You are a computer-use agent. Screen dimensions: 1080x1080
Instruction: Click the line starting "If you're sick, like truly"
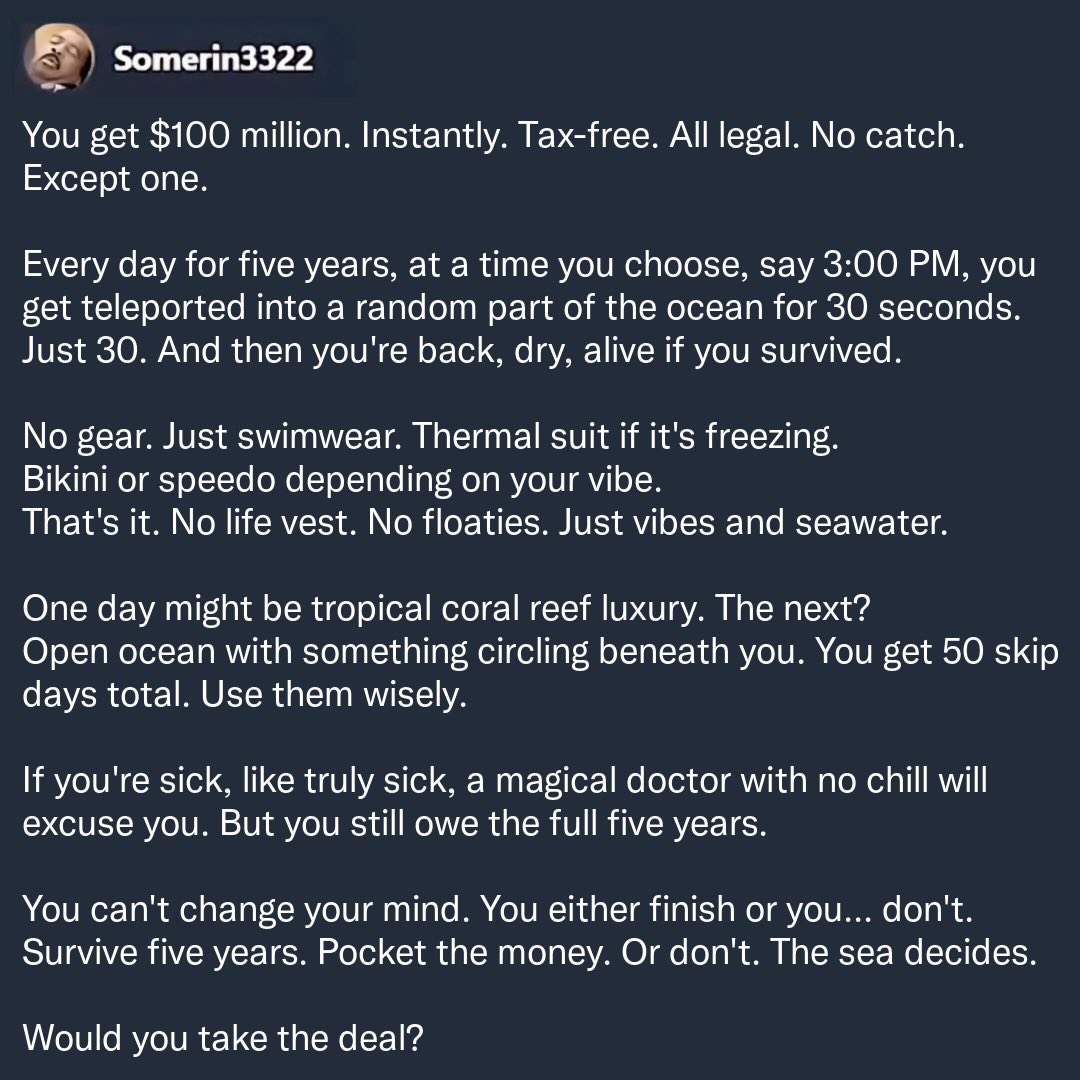tap(504, 781)
